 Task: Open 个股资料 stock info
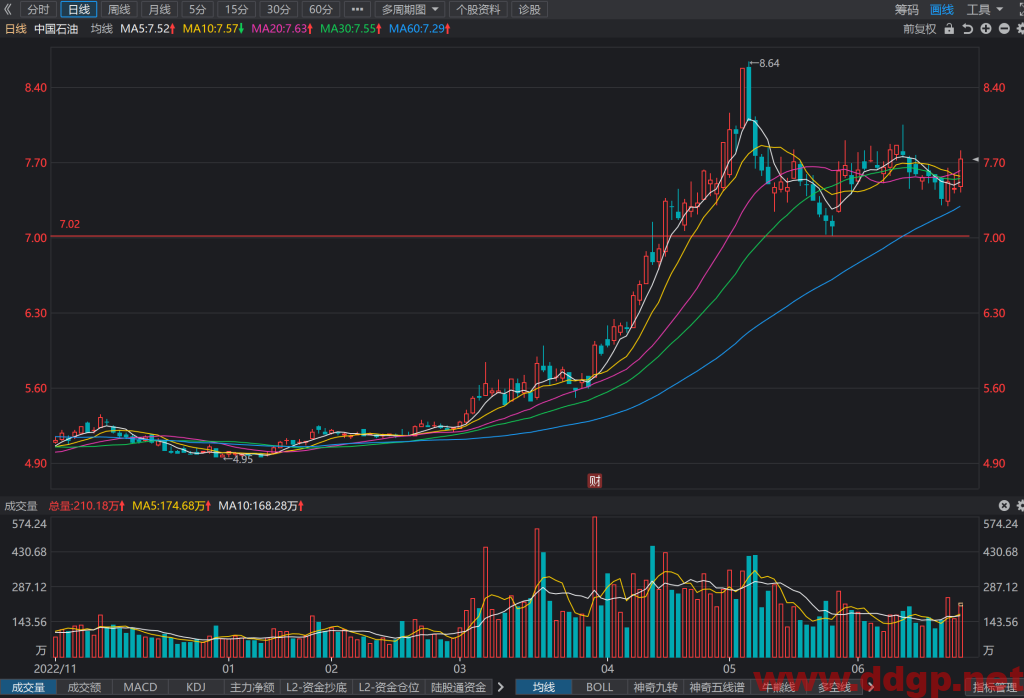tap(478, 9)
